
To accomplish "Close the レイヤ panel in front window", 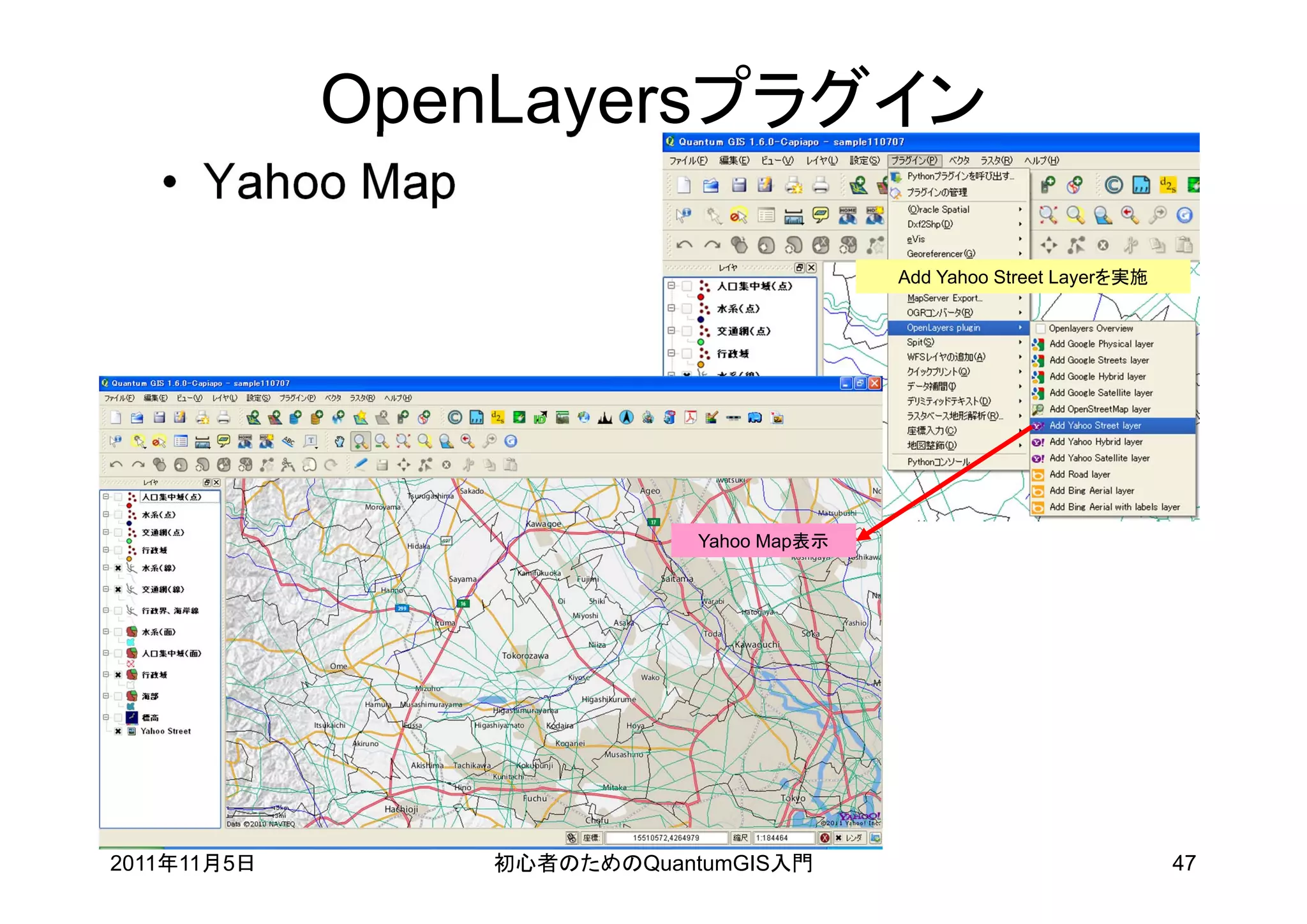I will point(216,482).
